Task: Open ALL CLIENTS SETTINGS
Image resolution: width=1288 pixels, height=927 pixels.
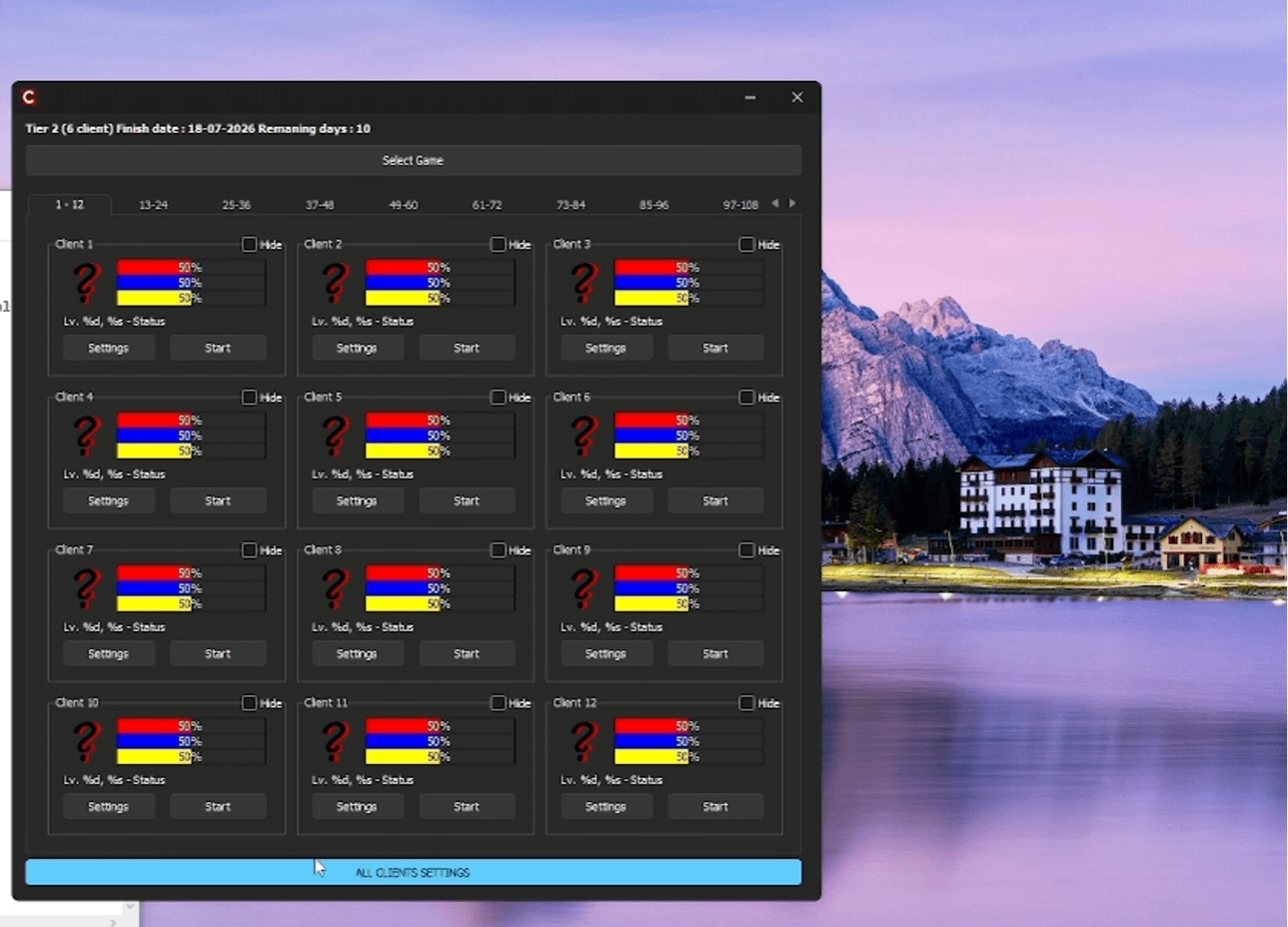Action: (x=413, y=872)
